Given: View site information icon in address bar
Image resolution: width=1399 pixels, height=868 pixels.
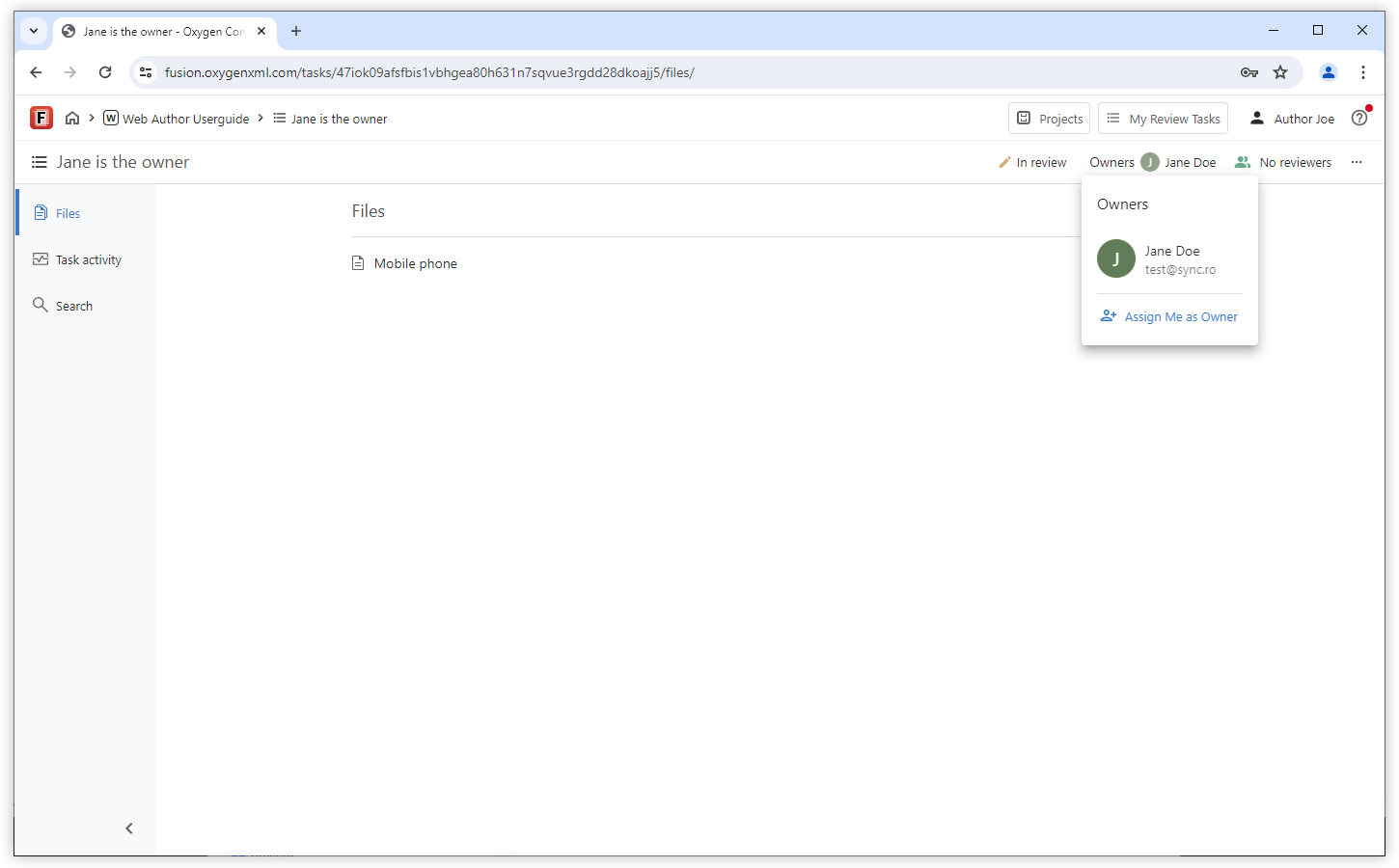Looking at the screenshot, I should pyautogui.click(x=146, y=72).
